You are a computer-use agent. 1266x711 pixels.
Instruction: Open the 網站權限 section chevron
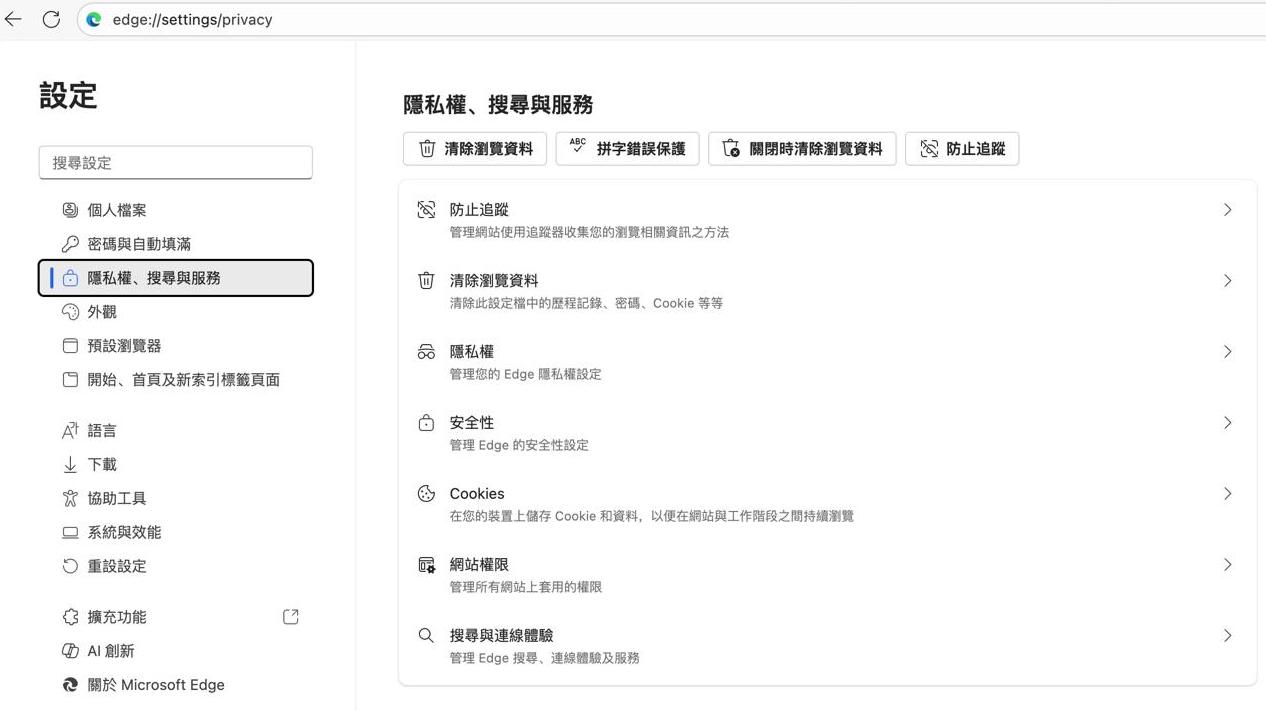[1228, 564]
